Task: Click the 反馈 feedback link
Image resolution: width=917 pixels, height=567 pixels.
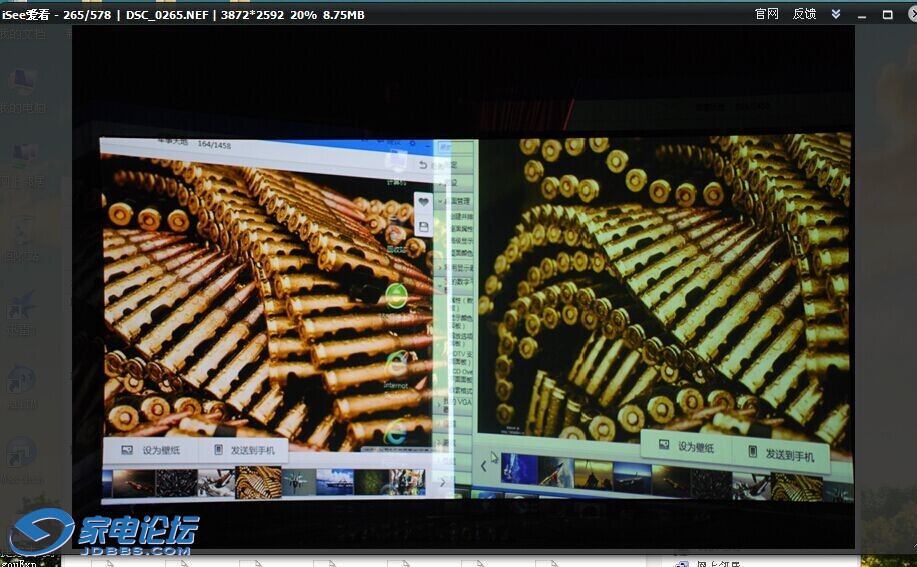Action: coord(804,14)
